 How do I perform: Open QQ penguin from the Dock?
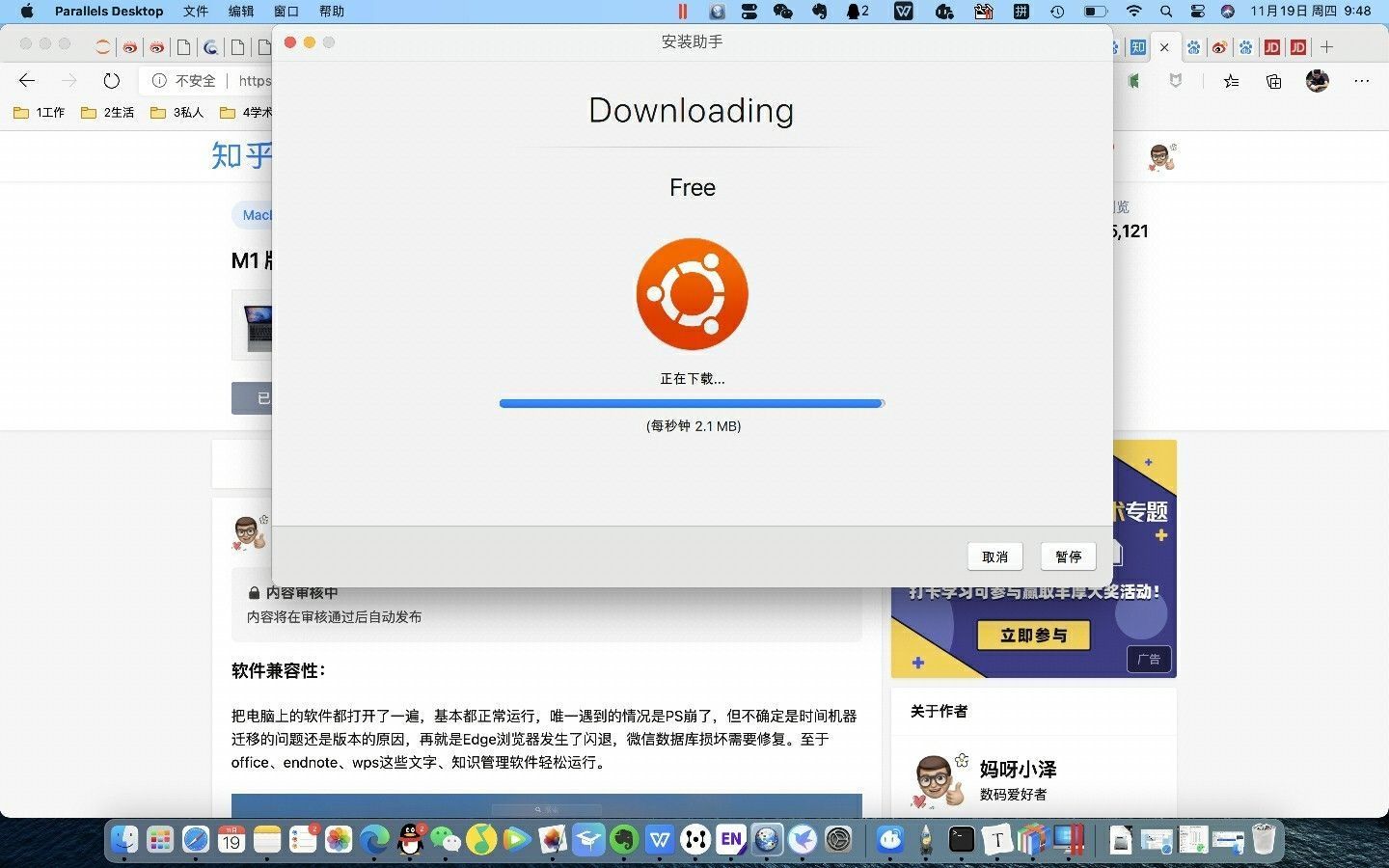click(410, 840)
